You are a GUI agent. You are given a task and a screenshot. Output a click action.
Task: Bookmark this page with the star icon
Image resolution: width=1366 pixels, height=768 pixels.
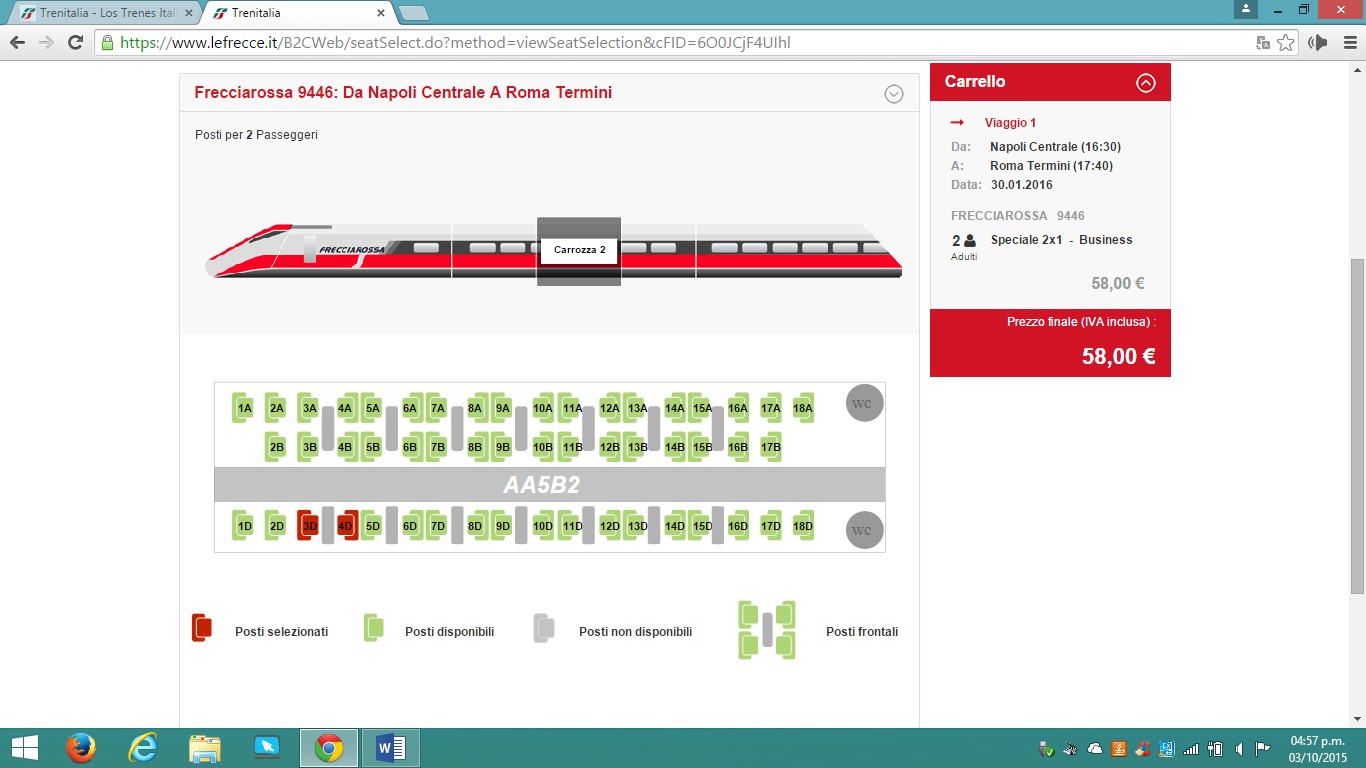pyautogui.click(x=1286, y=43)
